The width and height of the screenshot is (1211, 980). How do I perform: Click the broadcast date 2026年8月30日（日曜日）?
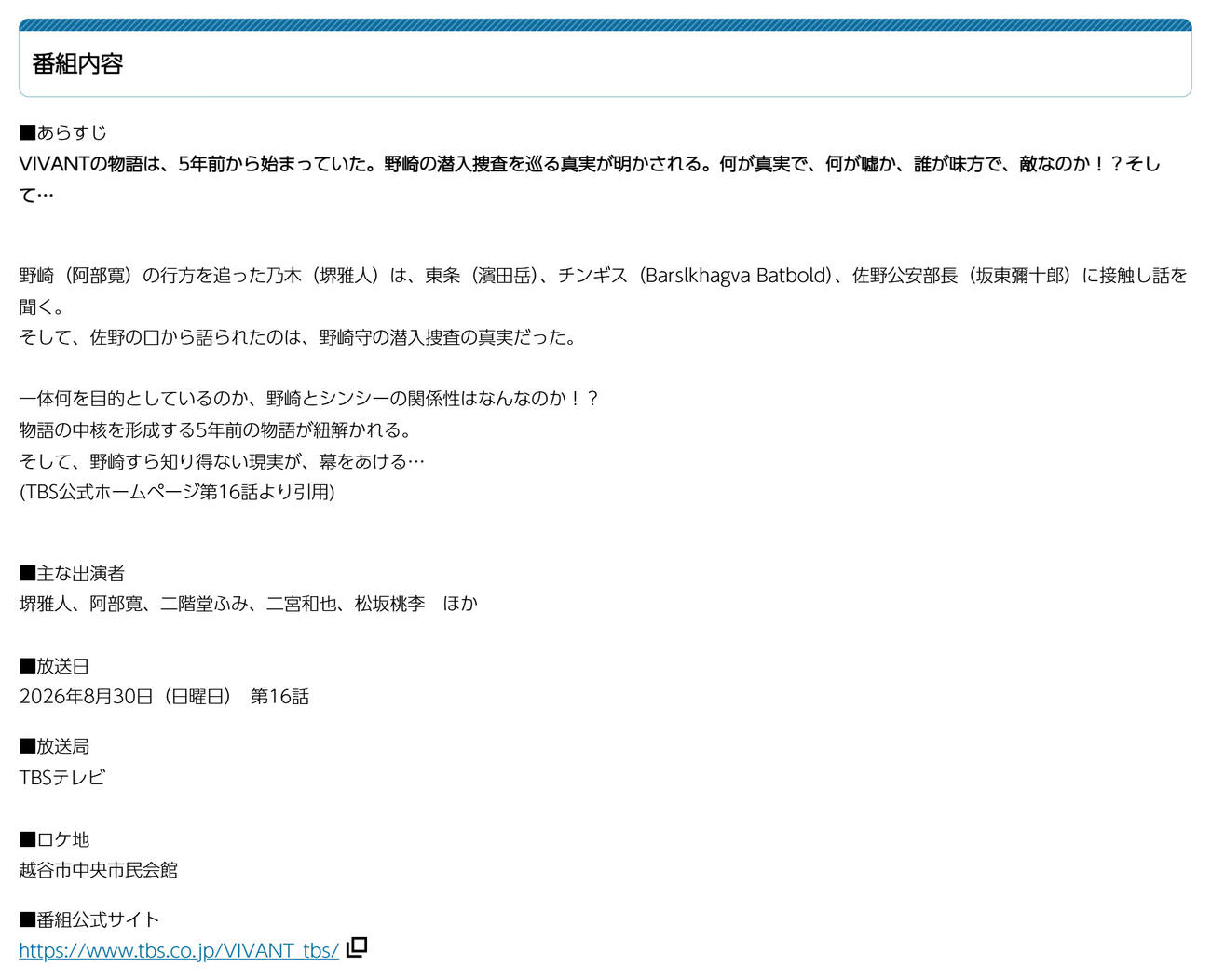(x=125, y=697)
